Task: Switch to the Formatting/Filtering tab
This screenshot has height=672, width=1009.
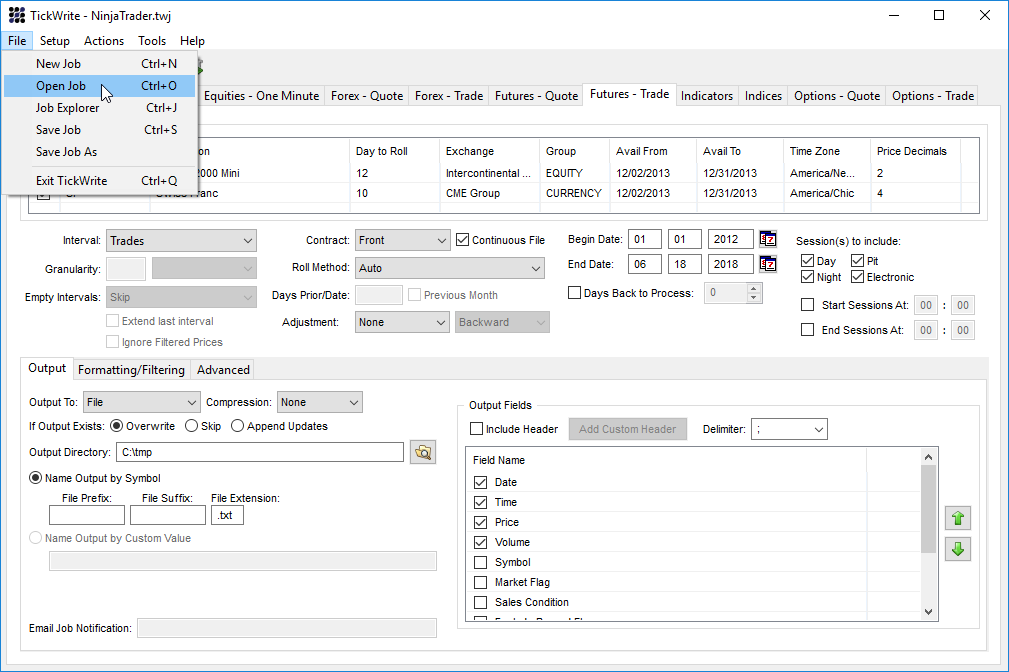Action: 131,369
